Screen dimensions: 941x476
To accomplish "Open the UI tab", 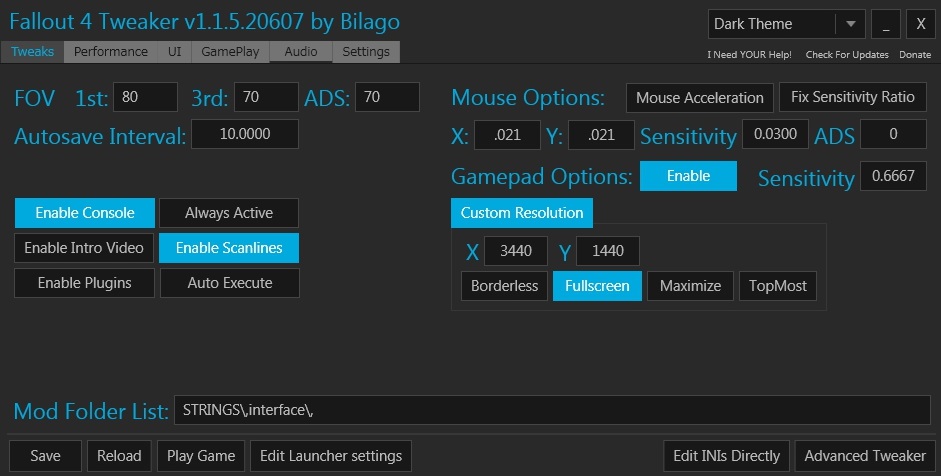I will (x=175, y=52).
